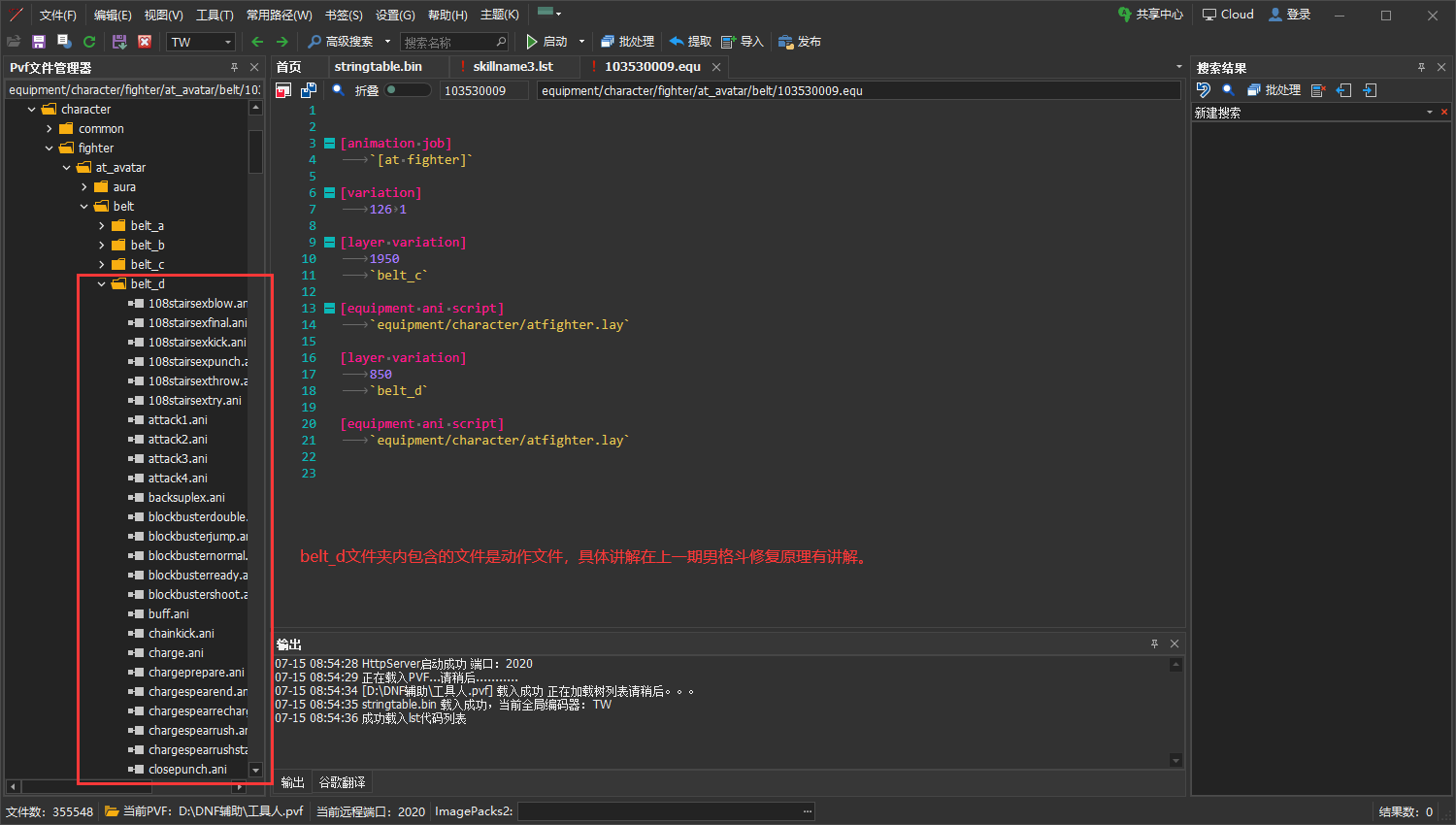Open the Cloud feature
1456x825 pixels.
1228,15
